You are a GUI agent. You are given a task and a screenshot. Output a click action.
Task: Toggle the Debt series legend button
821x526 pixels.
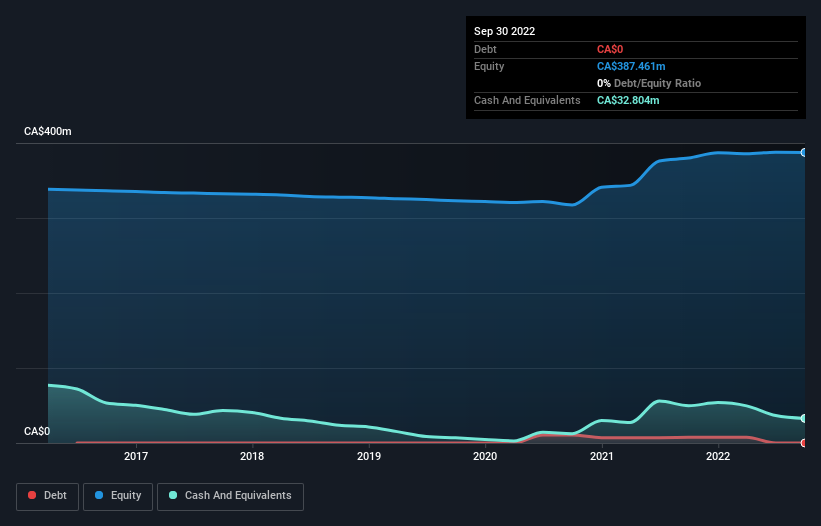point(47,496)
